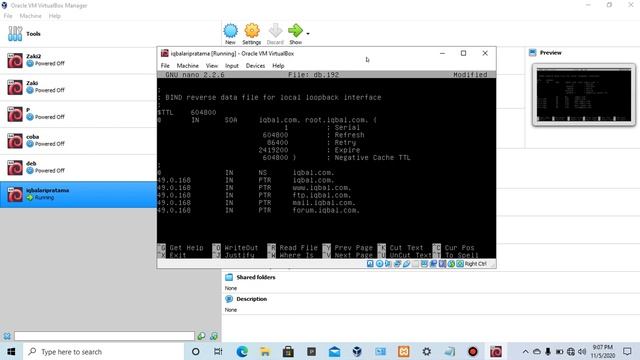The height and width of the screenshot is (360, 640).
Task: Click the Shared folders section header
Action: click(x=256, y=277)
